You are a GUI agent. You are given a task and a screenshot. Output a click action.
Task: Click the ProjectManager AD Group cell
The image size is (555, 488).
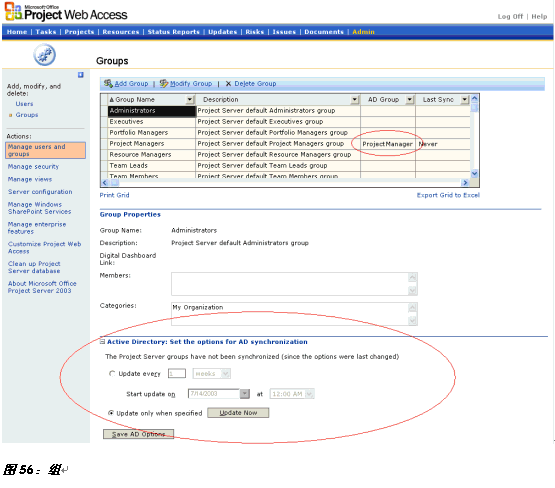point(388,144)
